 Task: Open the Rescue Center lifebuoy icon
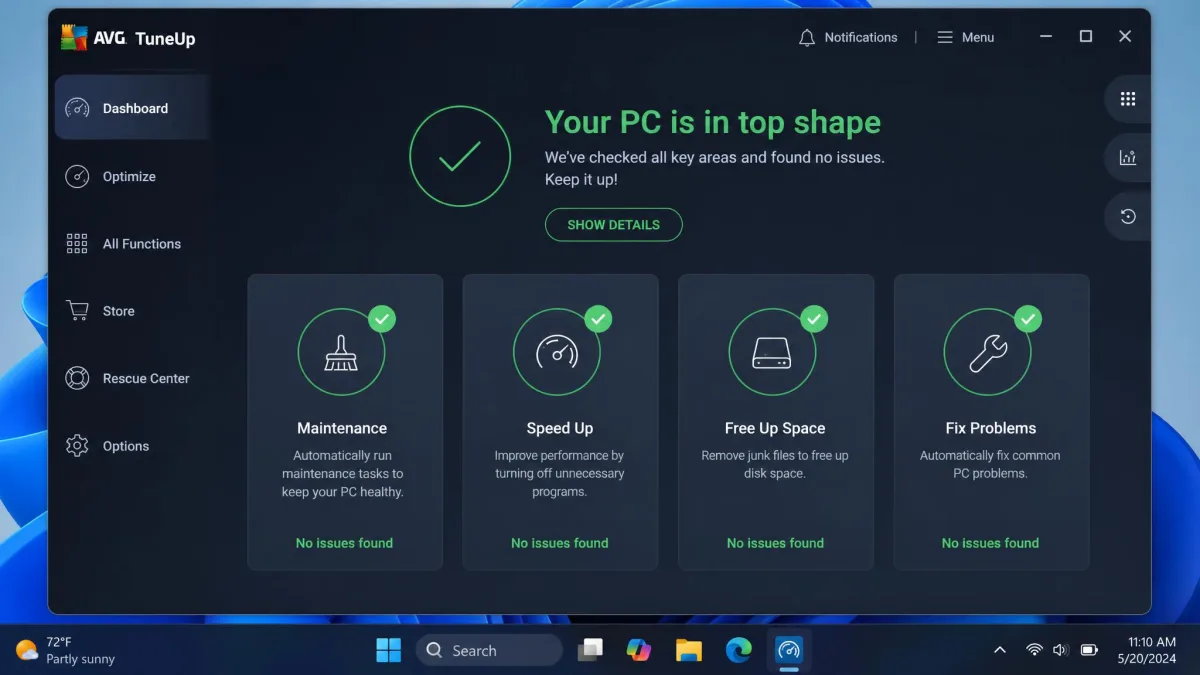77,378
